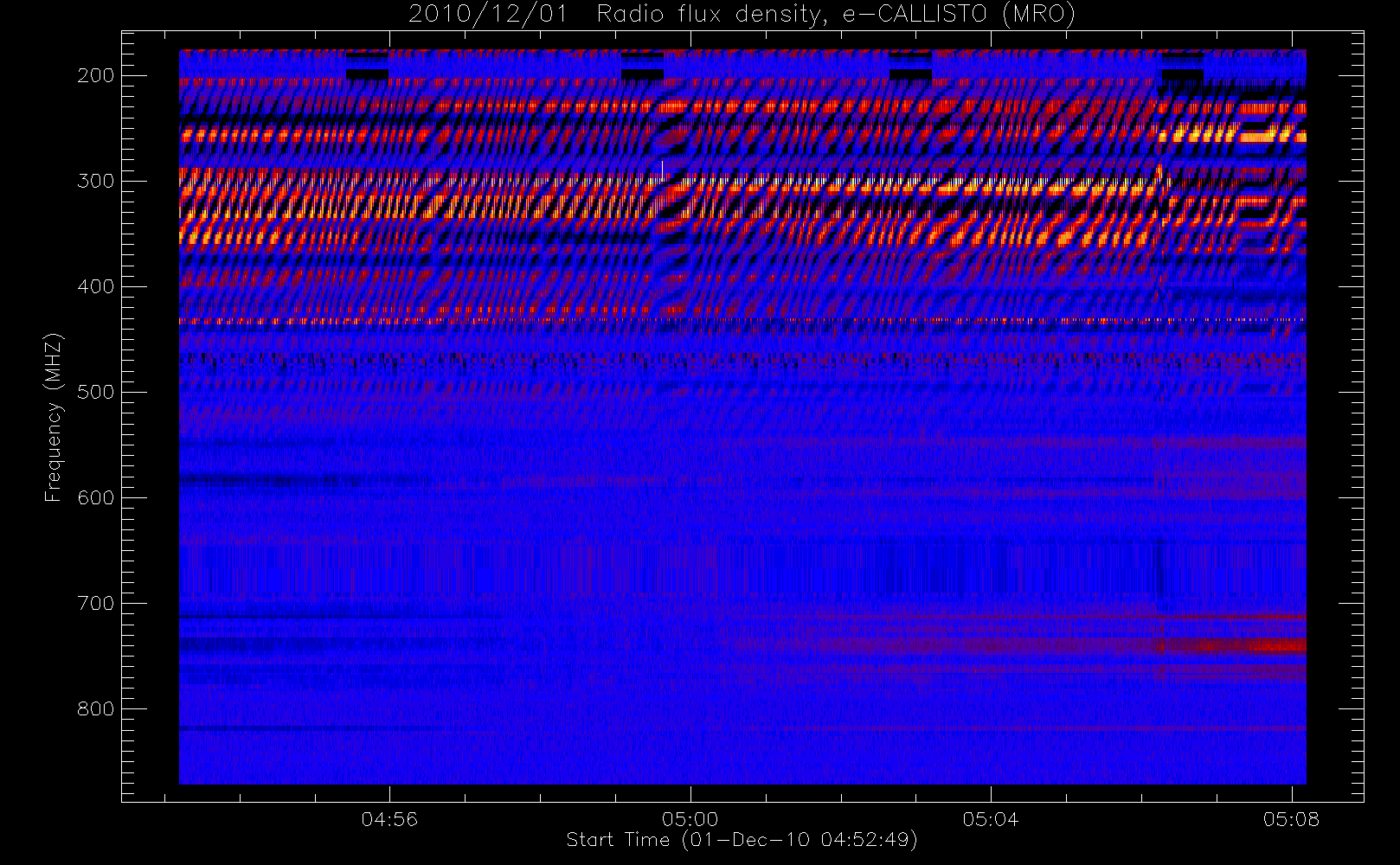
Task: Click the 05:00 time tick label
Action: [x=690, y=818]
